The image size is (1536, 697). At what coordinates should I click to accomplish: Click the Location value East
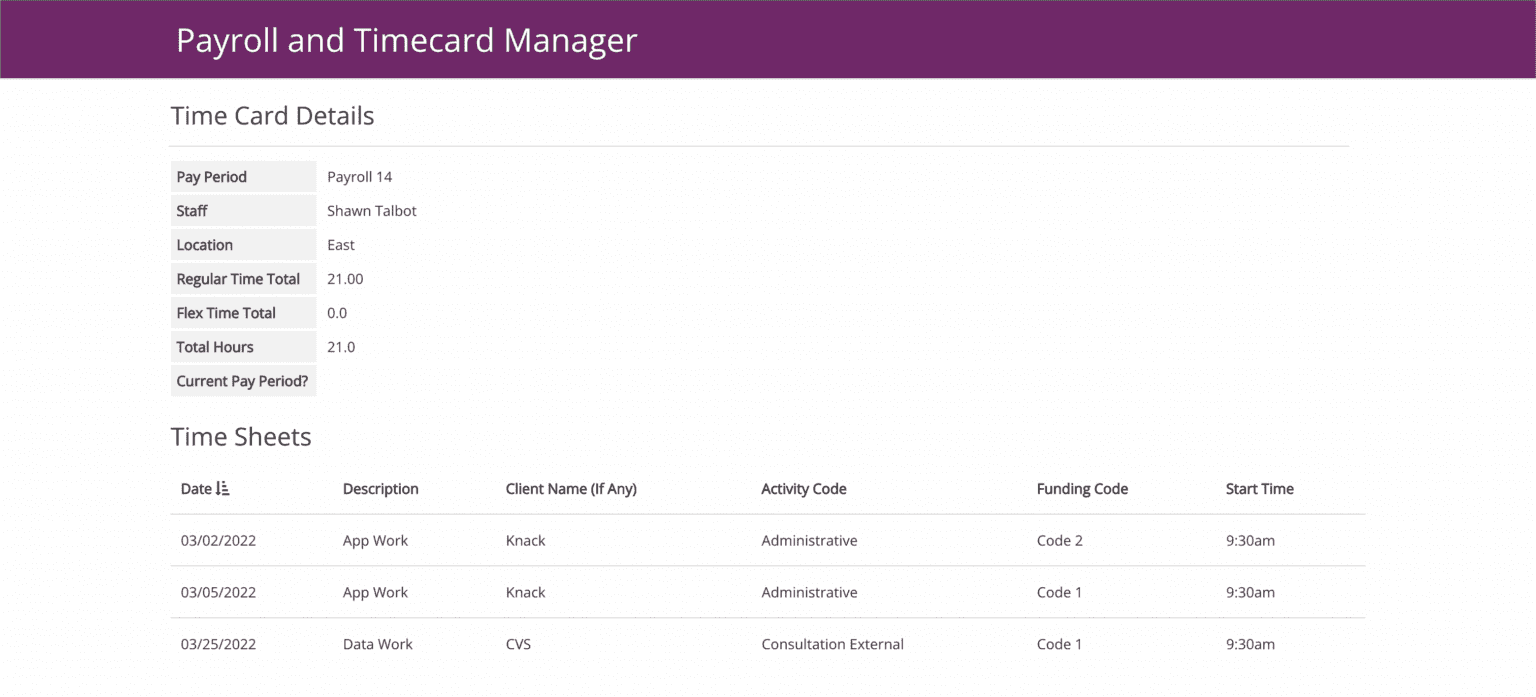coord(340,244)
